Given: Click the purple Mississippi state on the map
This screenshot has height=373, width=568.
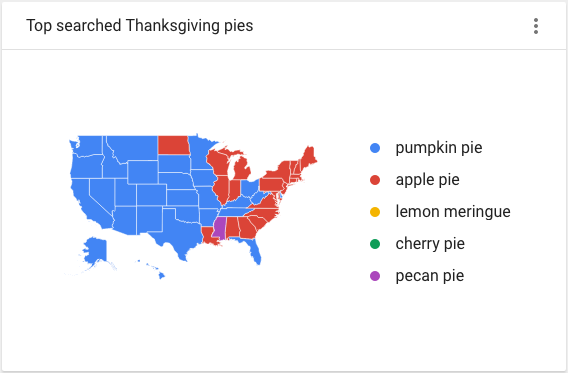Looking at the screenshot, I should (x=219, y=228).
